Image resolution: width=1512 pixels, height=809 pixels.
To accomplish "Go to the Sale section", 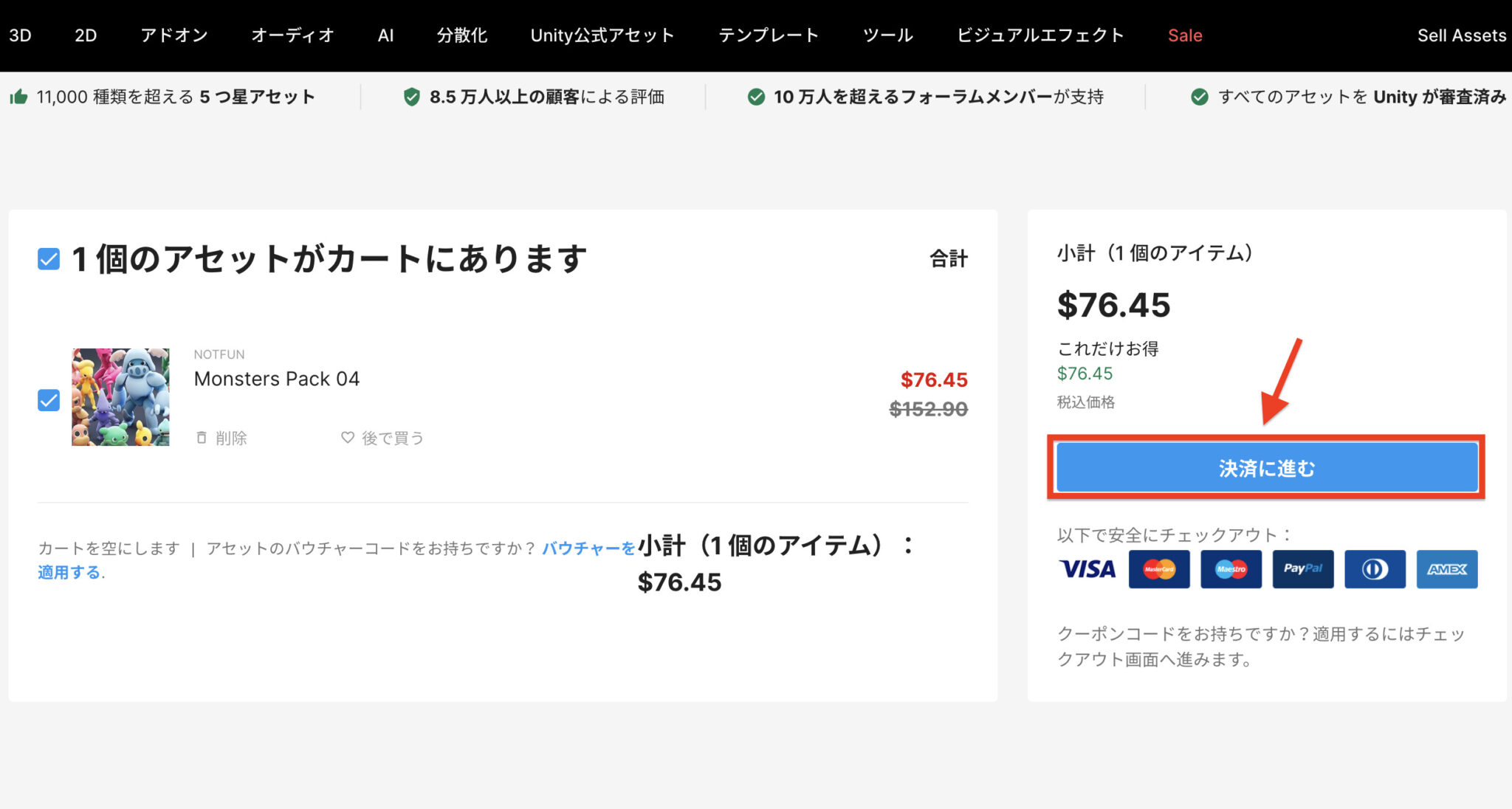I will coord(1184,35).
